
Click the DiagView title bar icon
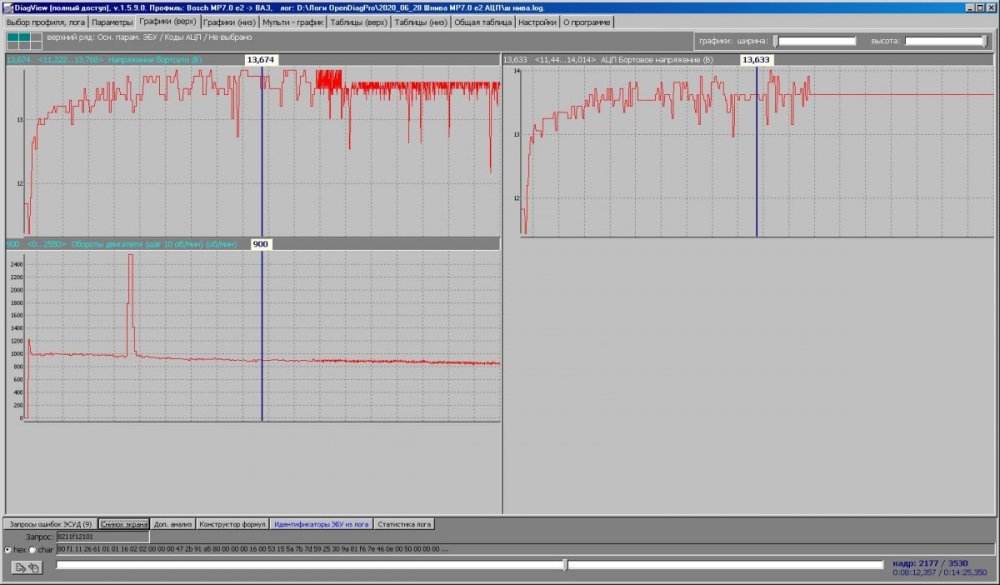7,7
